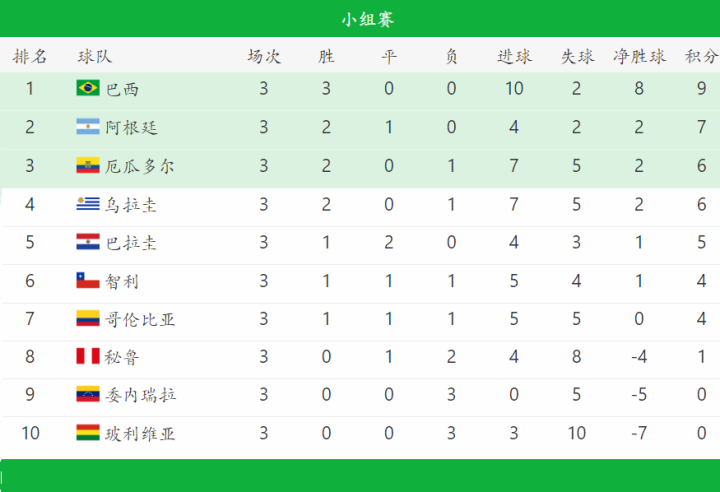Click the Paraguay flag icon

pyautogui.click(x=88, y=242)
